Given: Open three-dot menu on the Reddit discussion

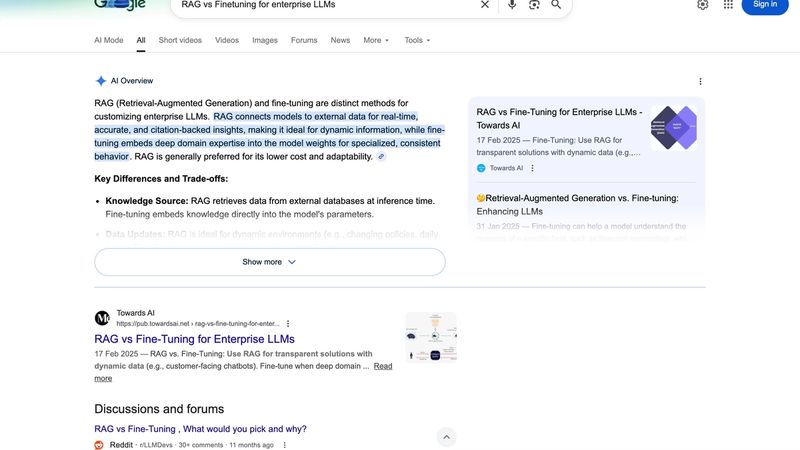Looking at the screenshot, I should 284,445.
